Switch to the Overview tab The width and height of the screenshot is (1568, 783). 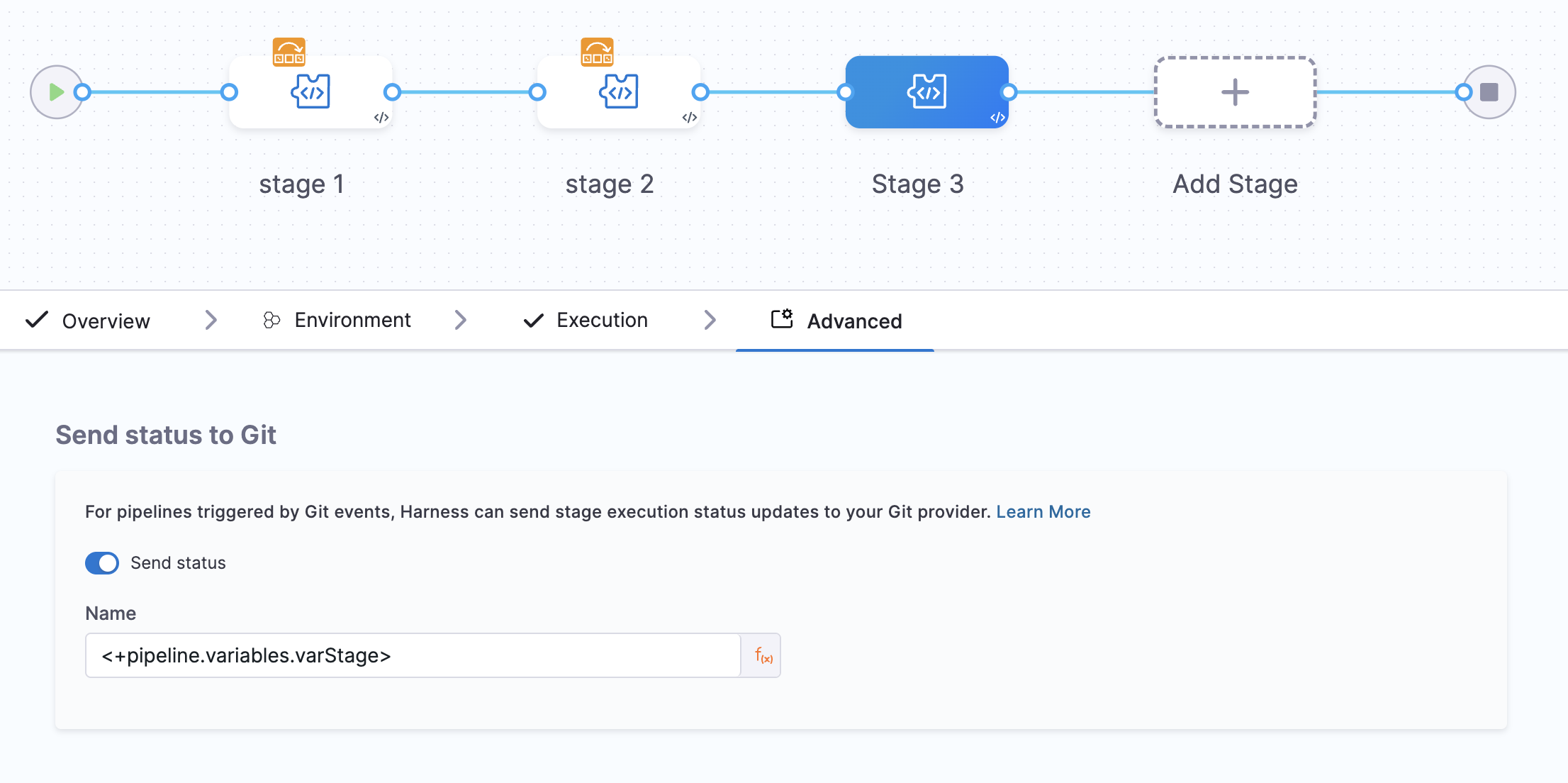tap(106, 320)
